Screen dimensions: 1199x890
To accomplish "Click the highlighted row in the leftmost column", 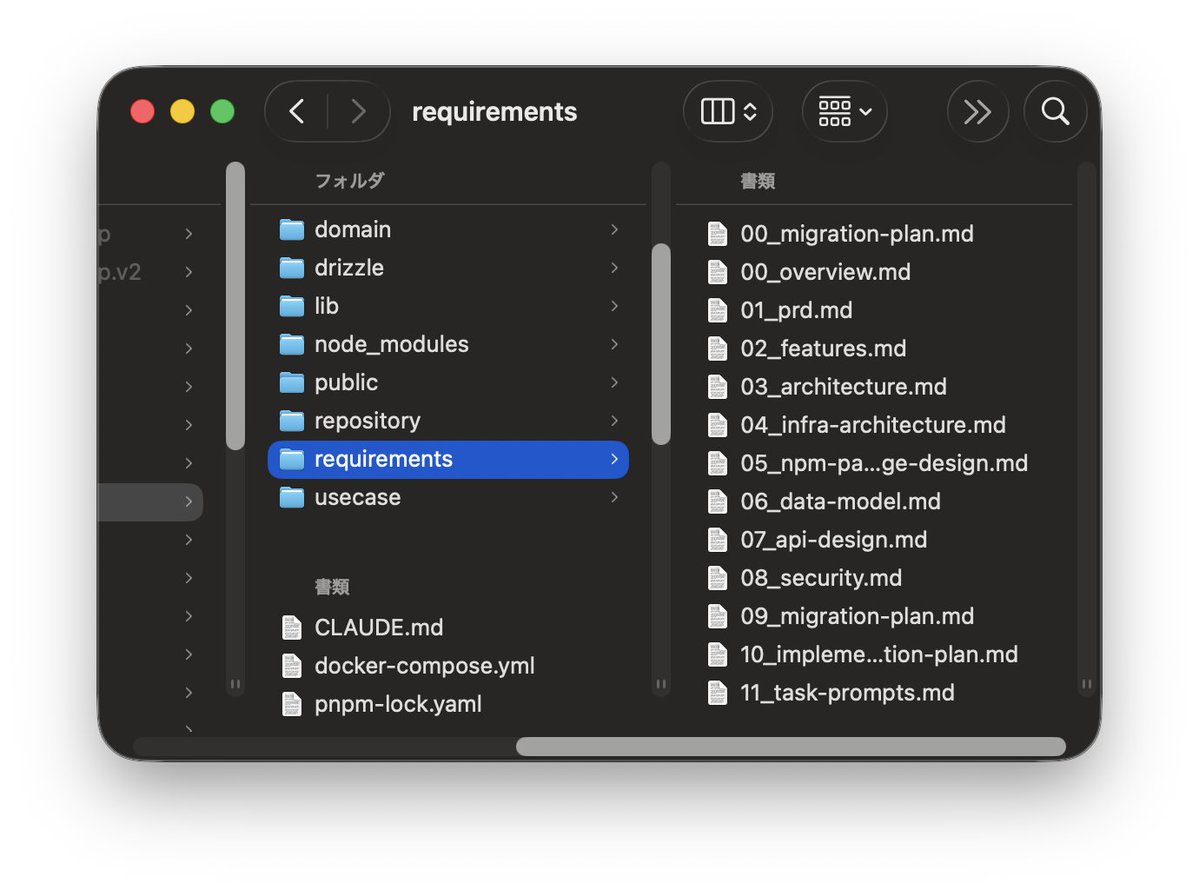I will (151, 502).
